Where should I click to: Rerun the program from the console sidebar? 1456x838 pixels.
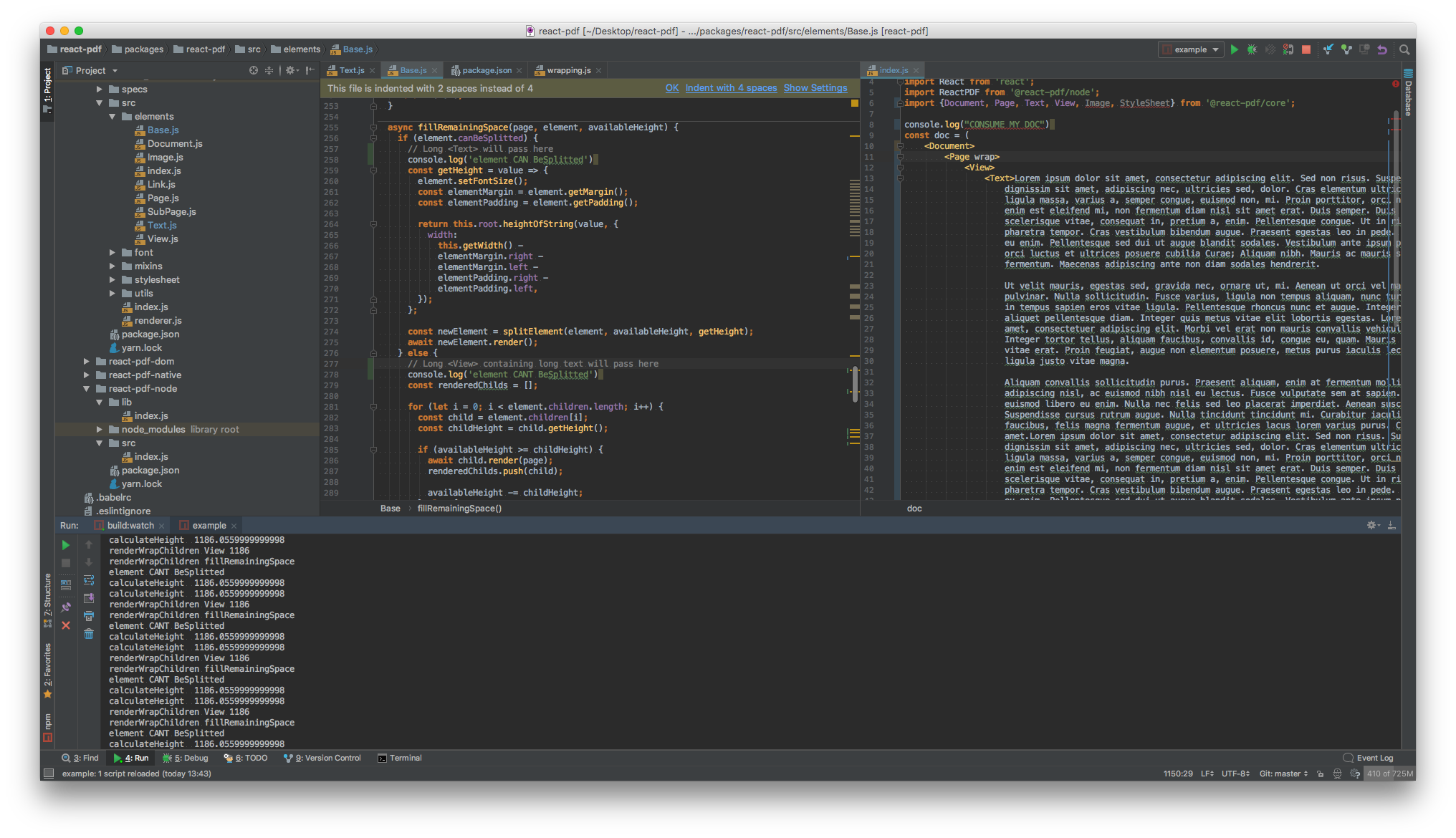point(65,544)
